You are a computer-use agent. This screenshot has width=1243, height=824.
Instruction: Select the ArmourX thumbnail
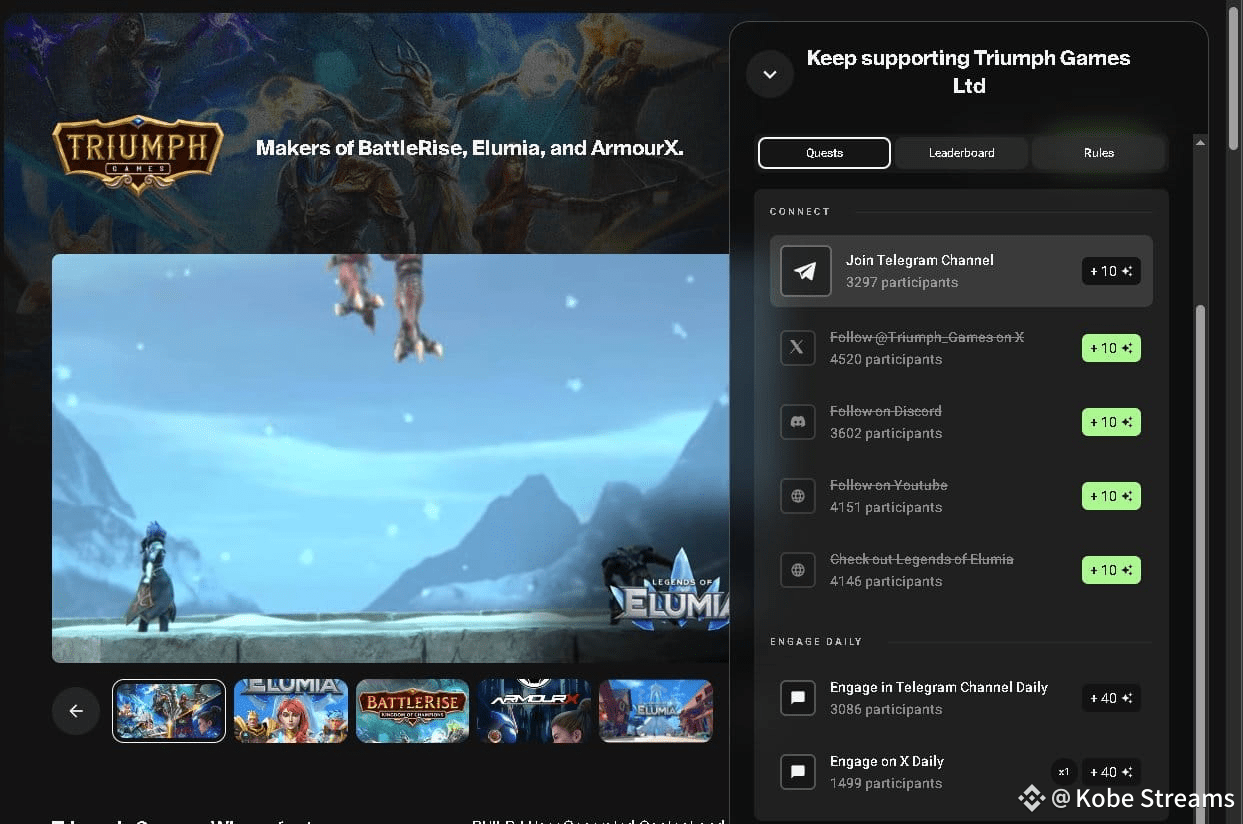534,711
